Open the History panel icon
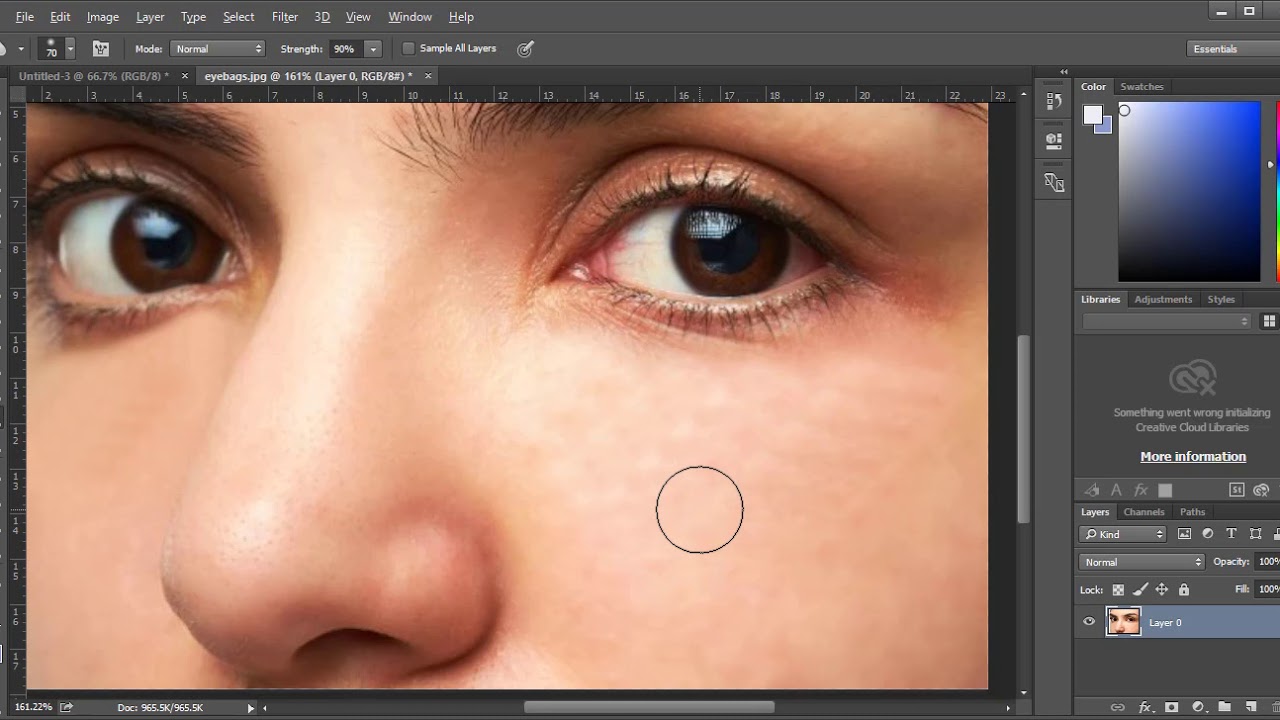The height and width of the screenshot is (720, 1280). [x=1053, y=101]
